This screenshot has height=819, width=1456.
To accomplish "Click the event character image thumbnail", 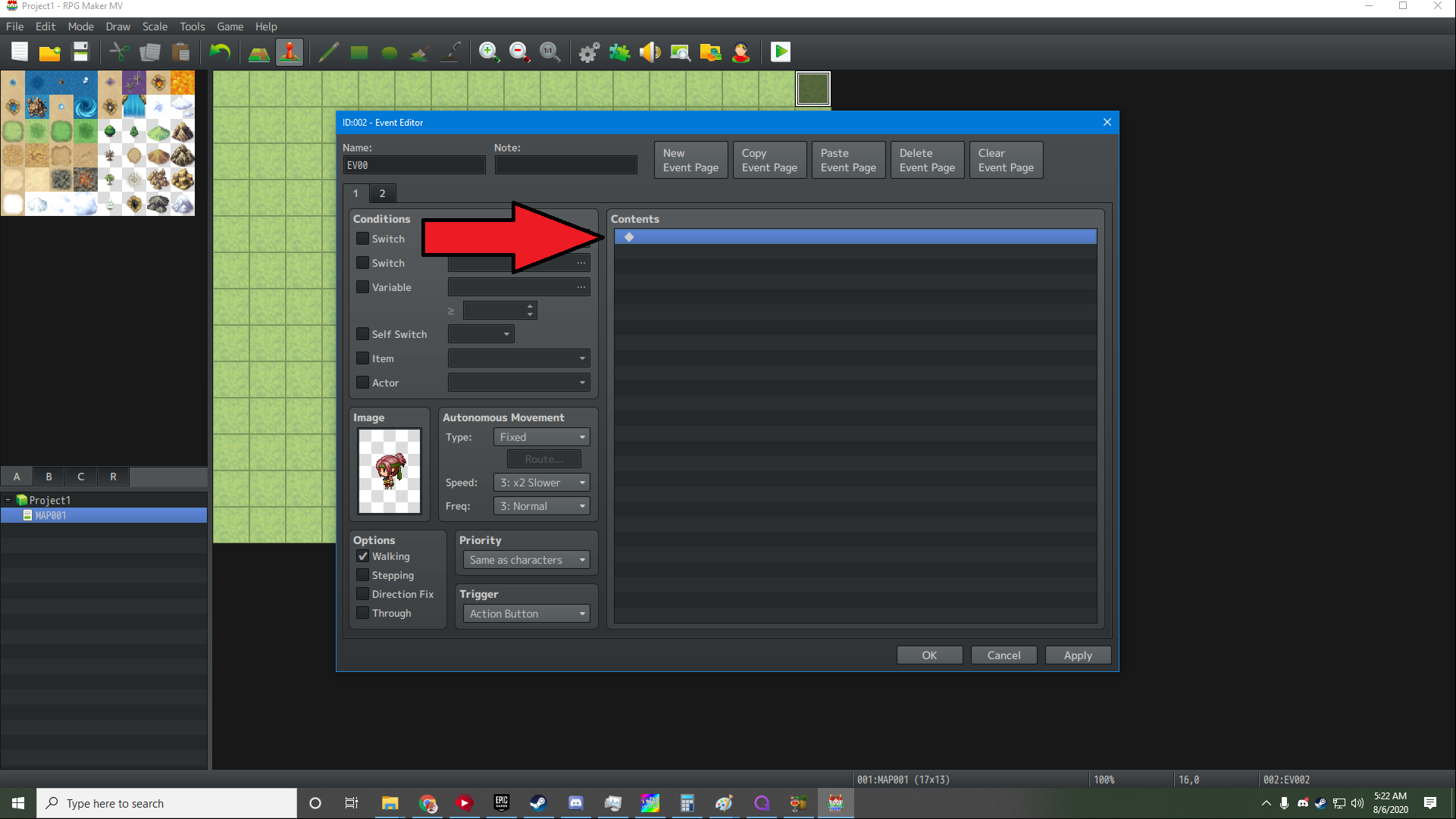I will (390, 471).
